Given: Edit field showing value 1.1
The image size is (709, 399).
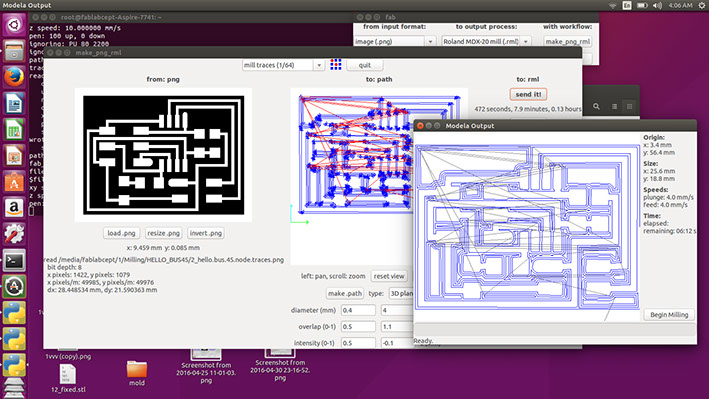Looking at the screenshot, I should (x=397, y=327).
